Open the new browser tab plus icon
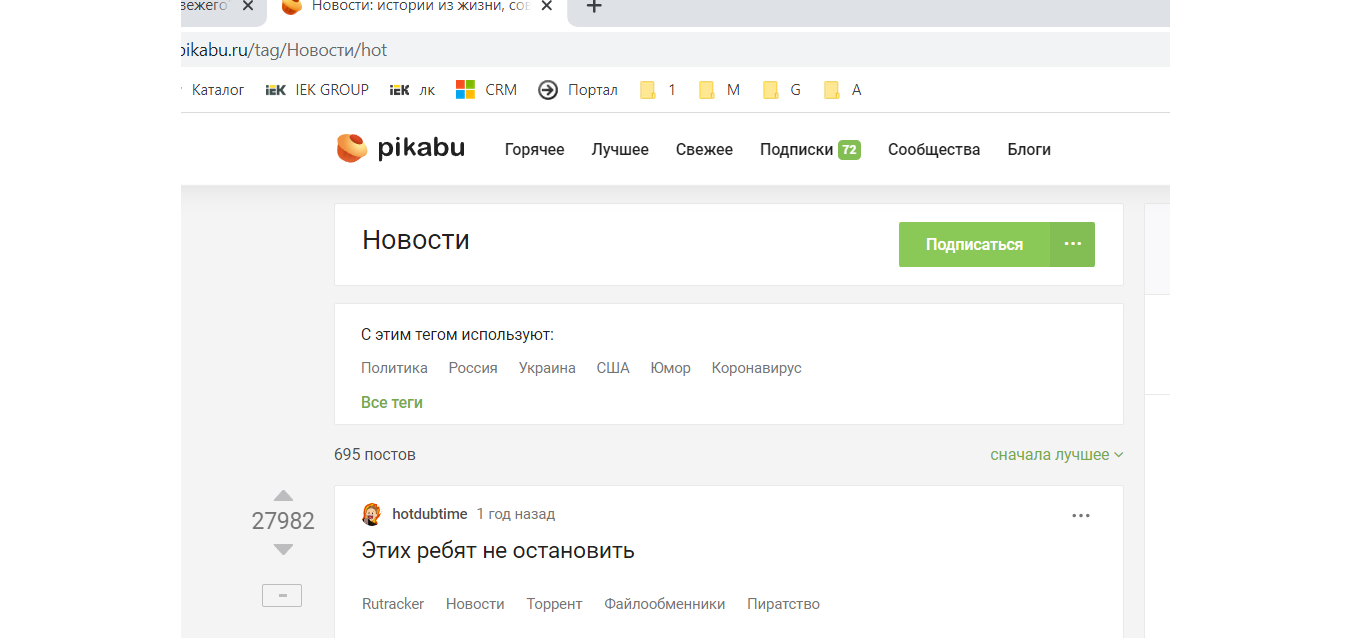Screen dimensions: 1350x638 (x=594, y=7)
